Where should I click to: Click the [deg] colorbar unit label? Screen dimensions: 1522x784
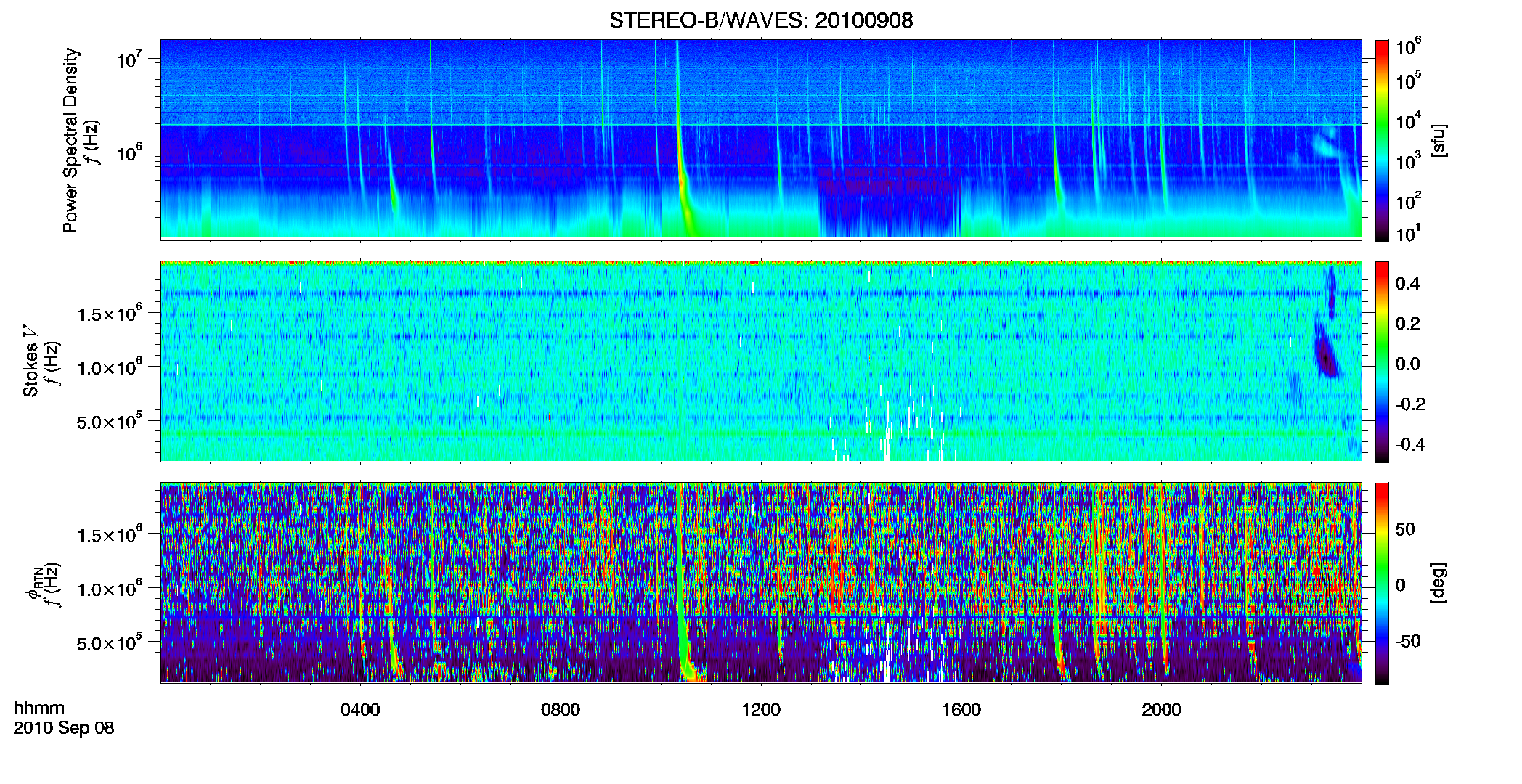(x=1438, y=583)
